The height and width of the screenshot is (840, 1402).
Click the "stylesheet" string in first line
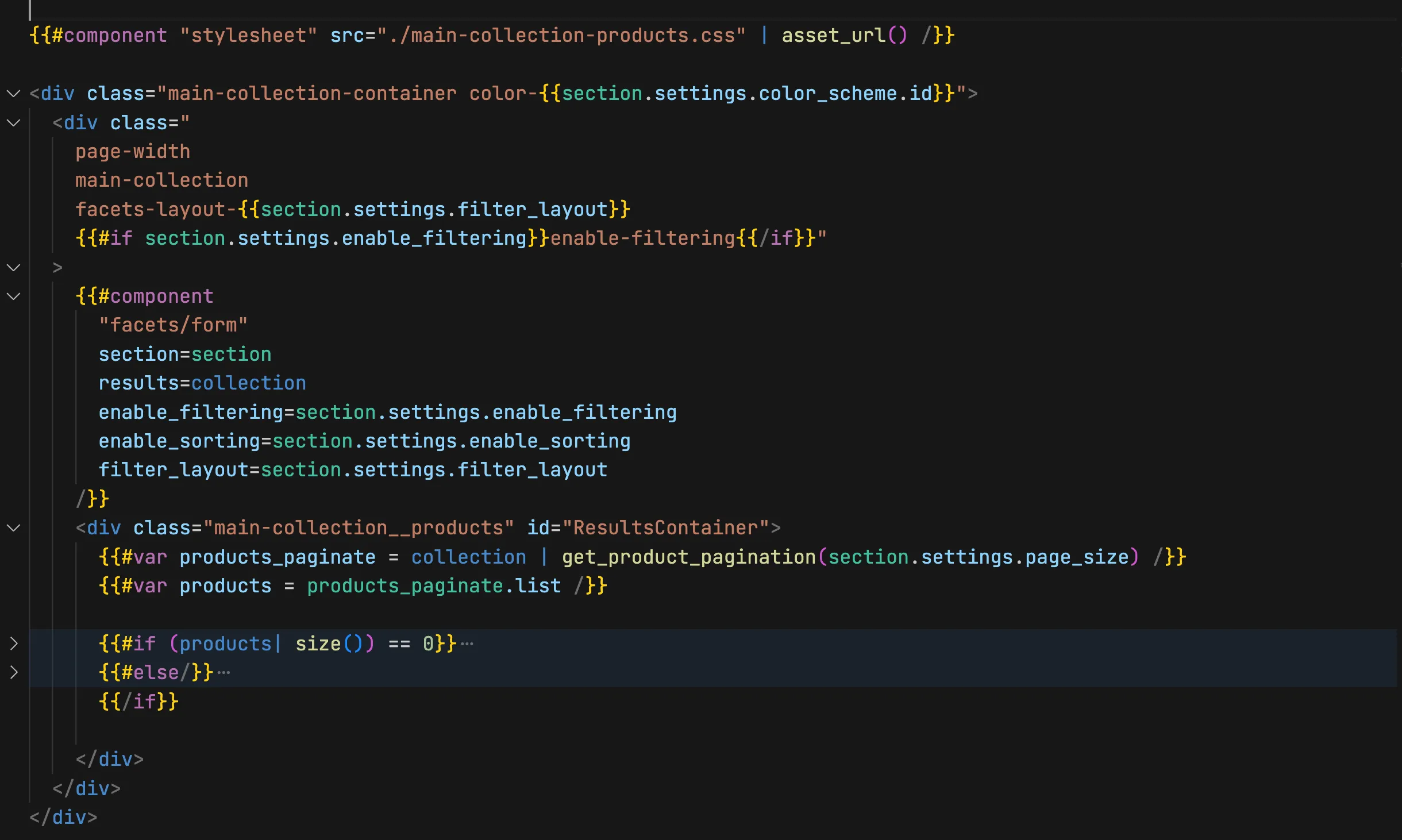coord(248,36)
